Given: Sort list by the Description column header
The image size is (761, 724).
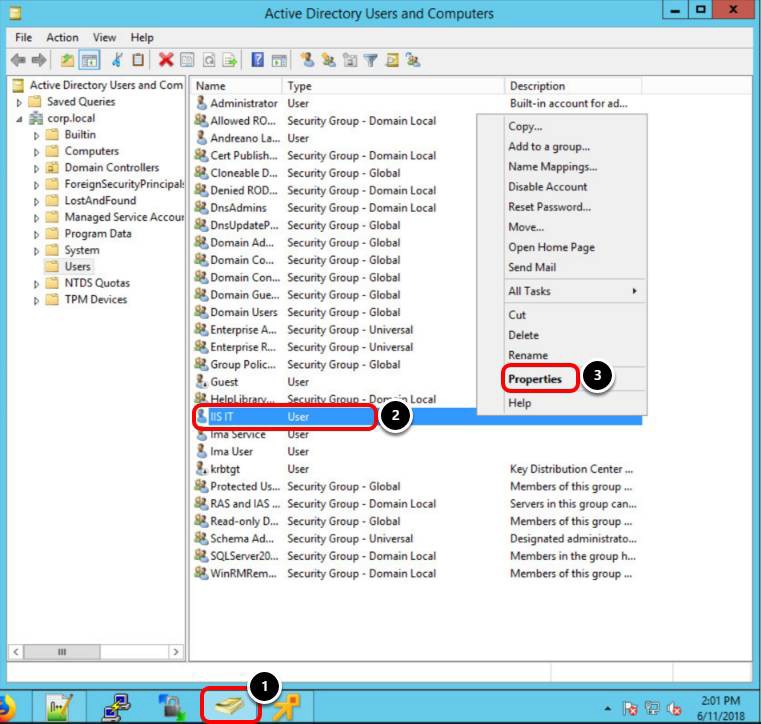Looking at the screenshot, I should tap(573, 86).
